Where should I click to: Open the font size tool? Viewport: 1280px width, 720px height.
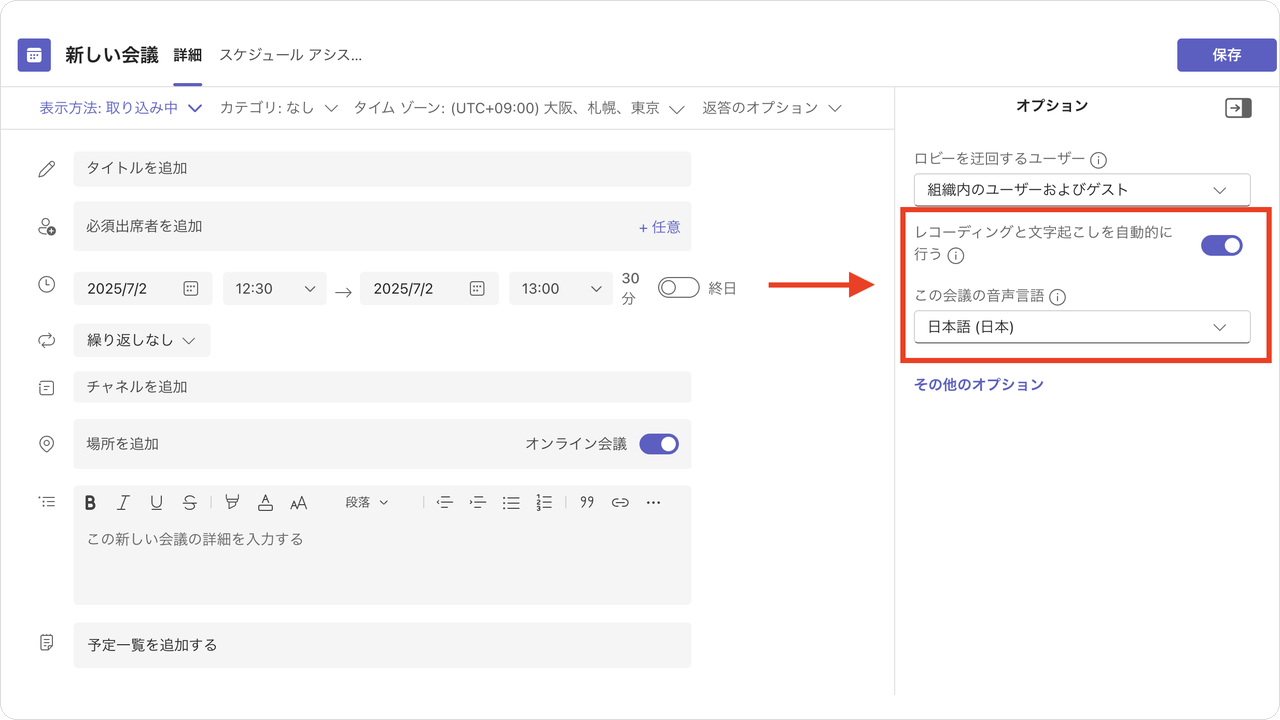[x=298, y=503]
